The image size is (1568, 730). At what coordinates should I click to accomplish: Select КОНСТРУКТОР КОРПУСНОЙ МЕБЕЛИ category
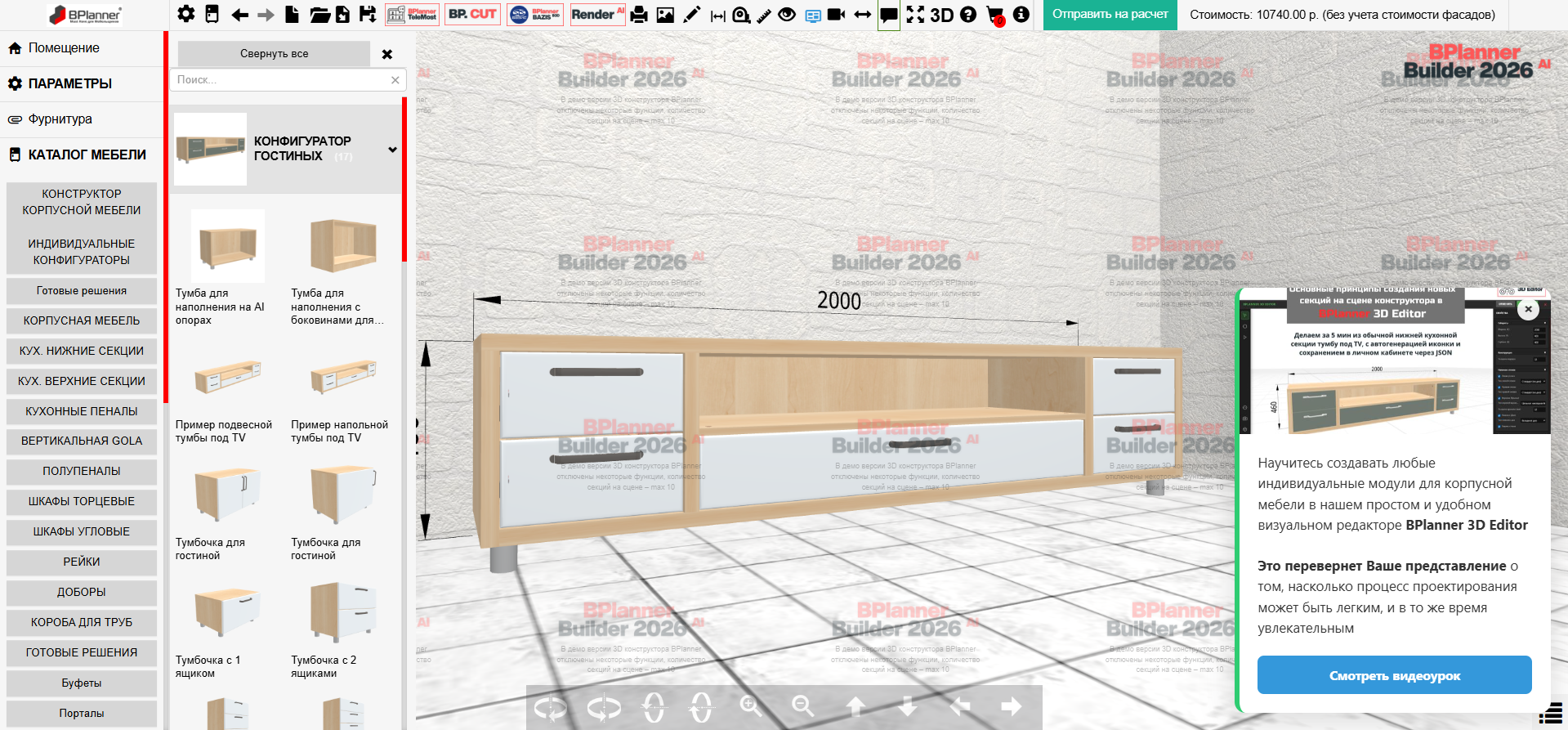coord(82,202)
